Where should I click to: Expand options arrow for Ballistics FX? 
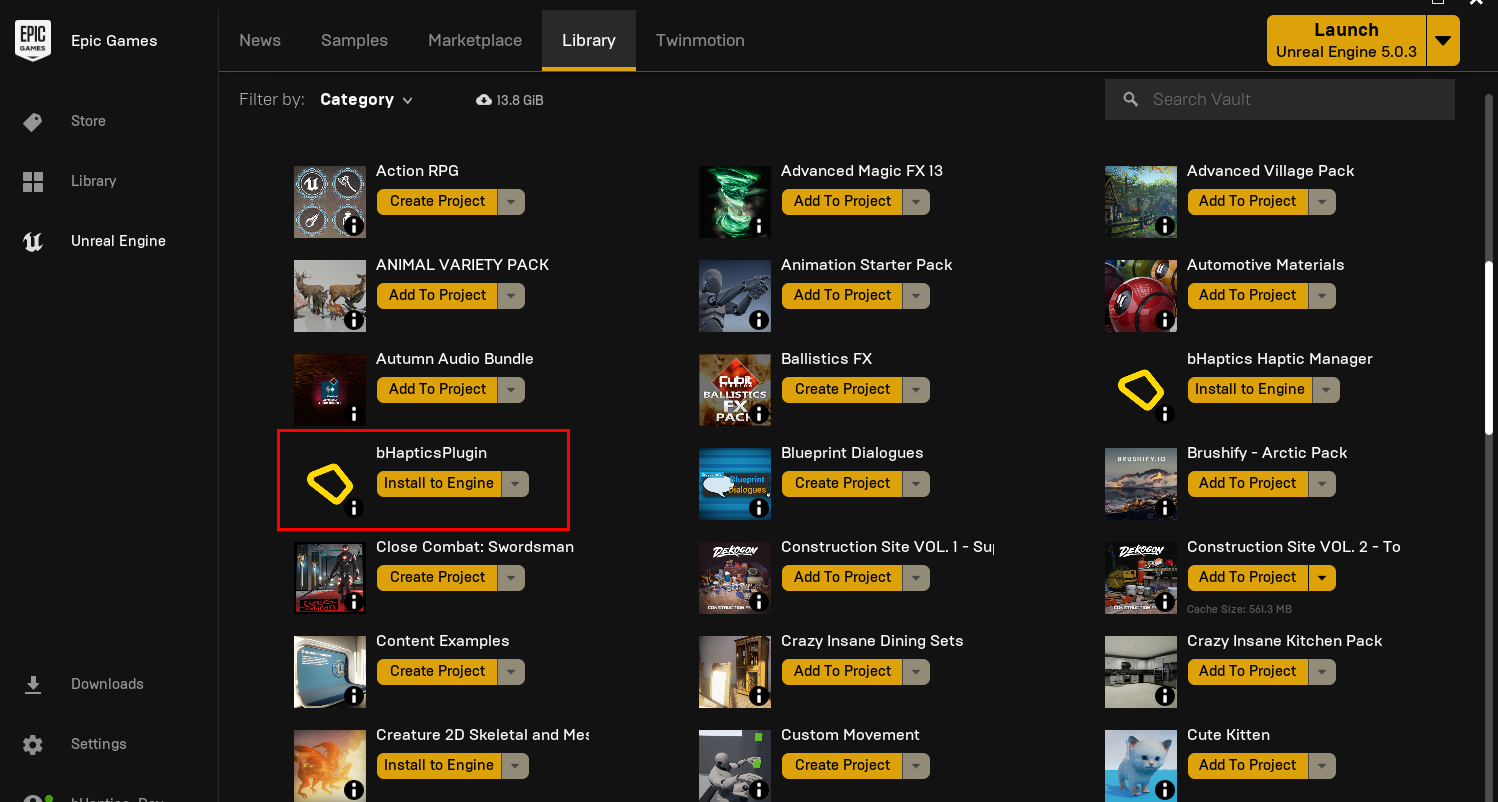click(x=917, y=389)
